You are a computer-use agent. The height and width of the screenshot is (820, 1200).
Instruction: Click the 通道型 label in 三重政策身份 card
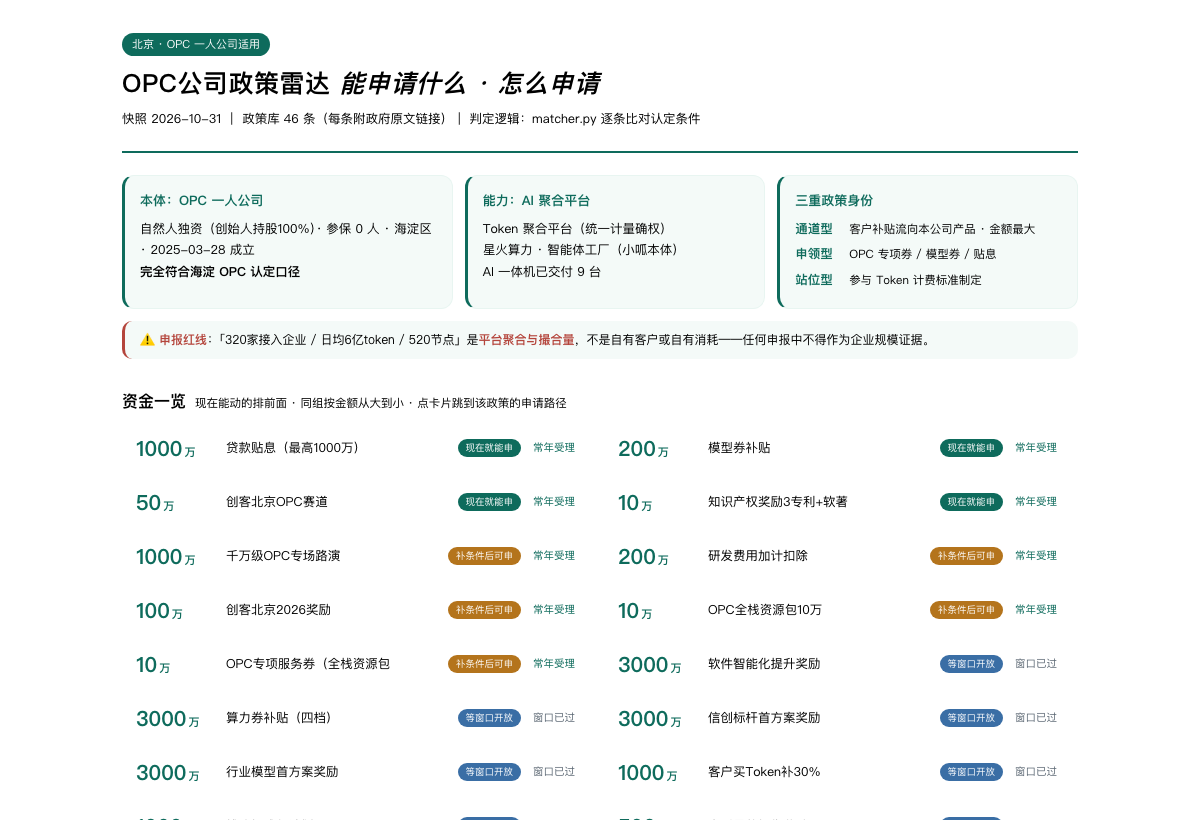click(814, 229)
